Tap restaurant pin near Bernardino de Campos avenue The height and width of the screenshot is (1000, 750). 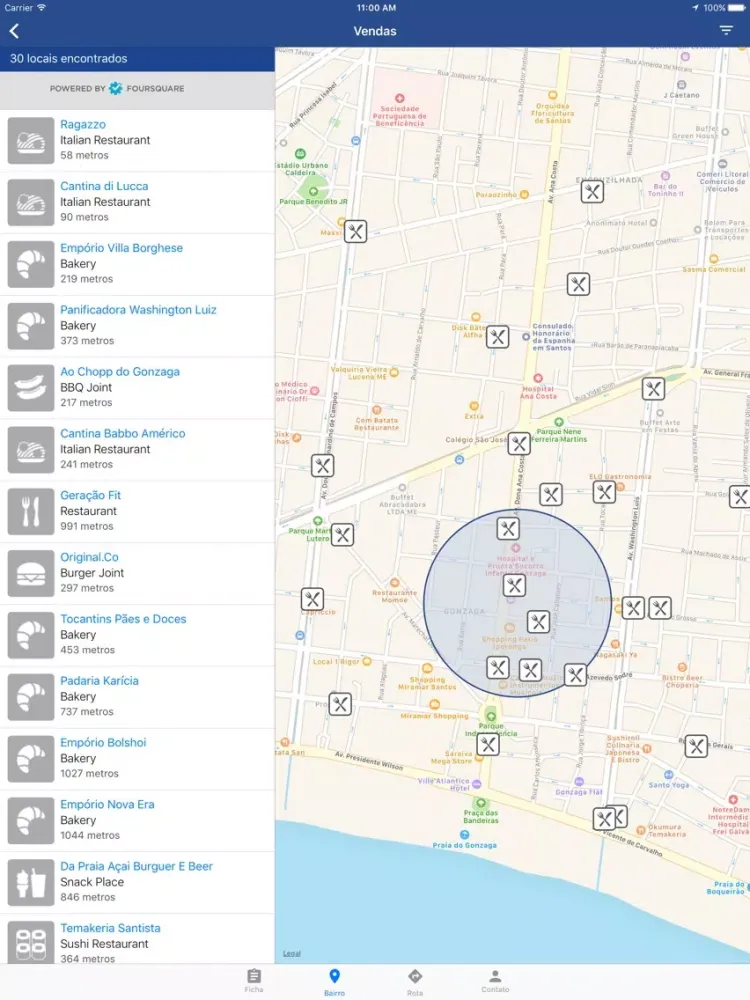tap(323, 466)
